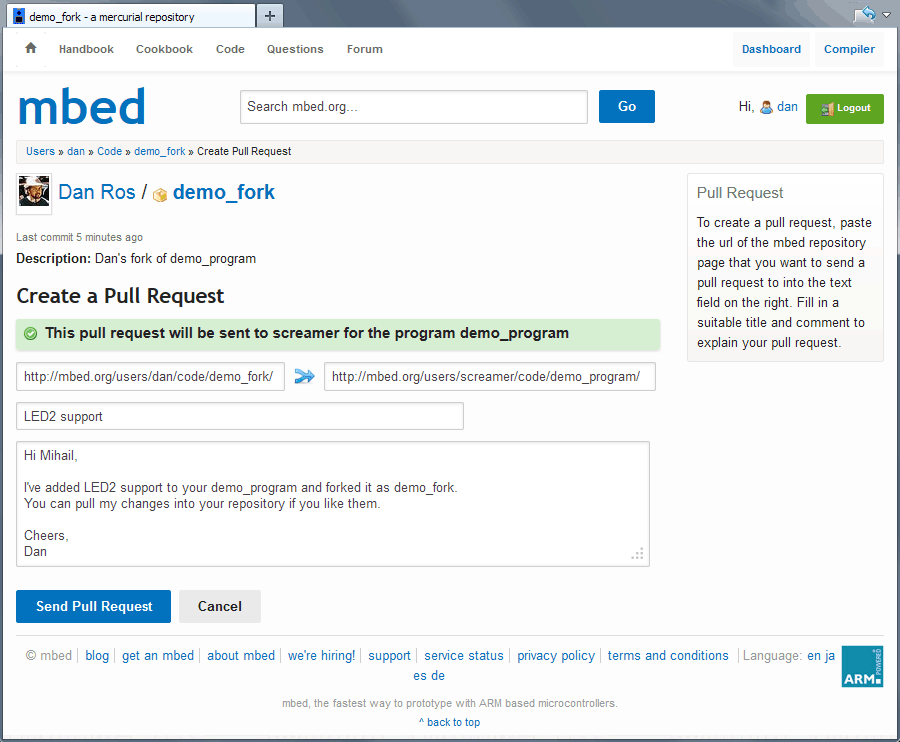Go to the Compiler page

(849, 49)
